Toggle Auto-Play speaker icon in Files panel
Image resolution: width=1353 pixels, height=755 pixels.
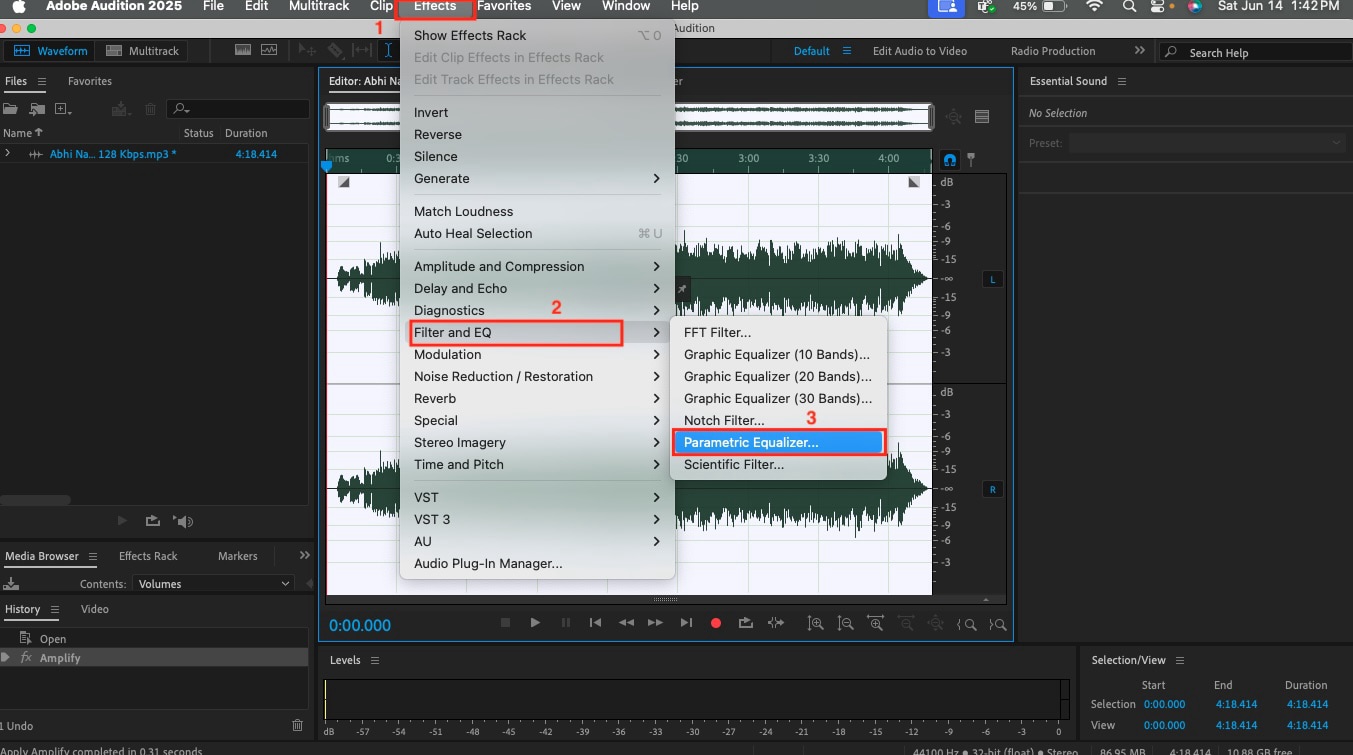coord(183,521)
